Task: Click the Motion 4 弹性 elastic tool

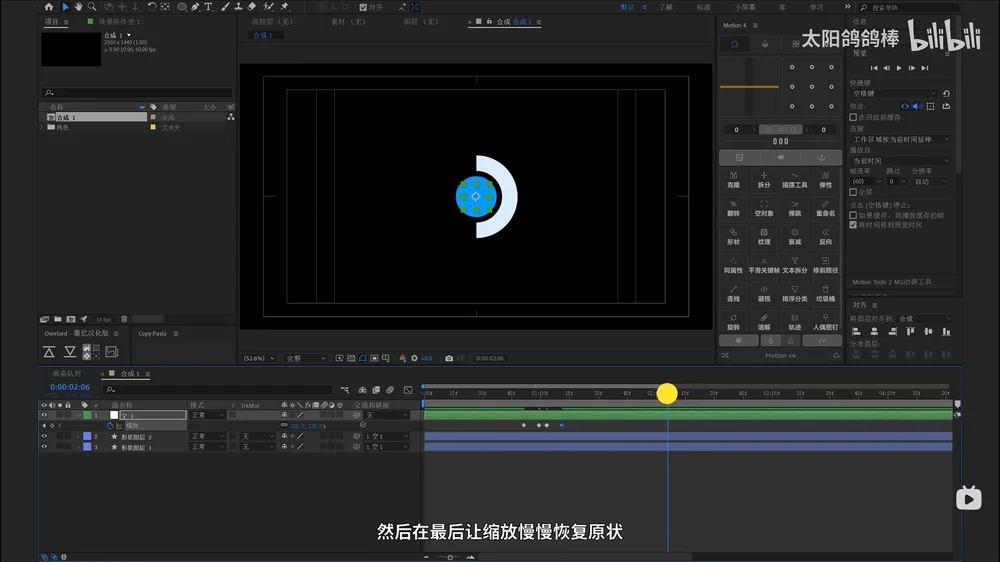Action: tap(825, 179)
